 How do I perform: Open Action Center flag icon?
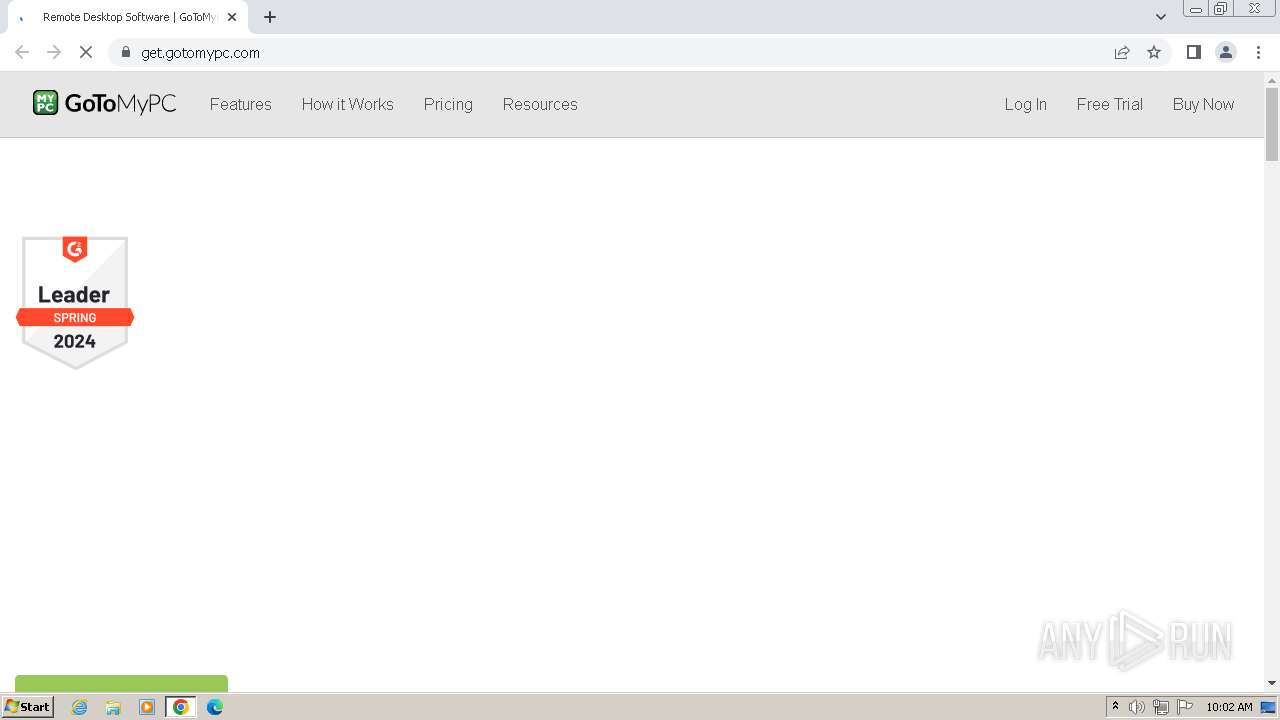[x=1185, y=707]
